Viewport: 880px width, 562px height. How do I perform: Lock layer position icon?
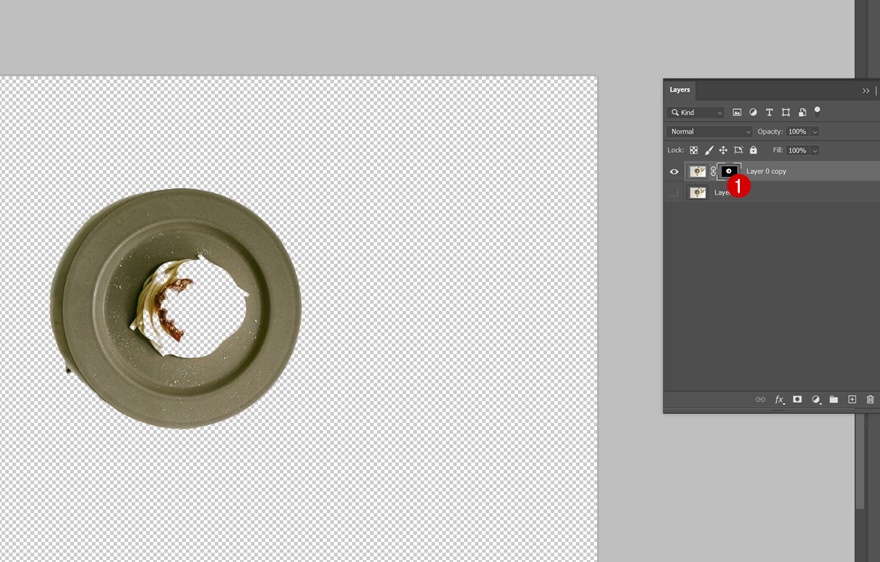point(723,150)
